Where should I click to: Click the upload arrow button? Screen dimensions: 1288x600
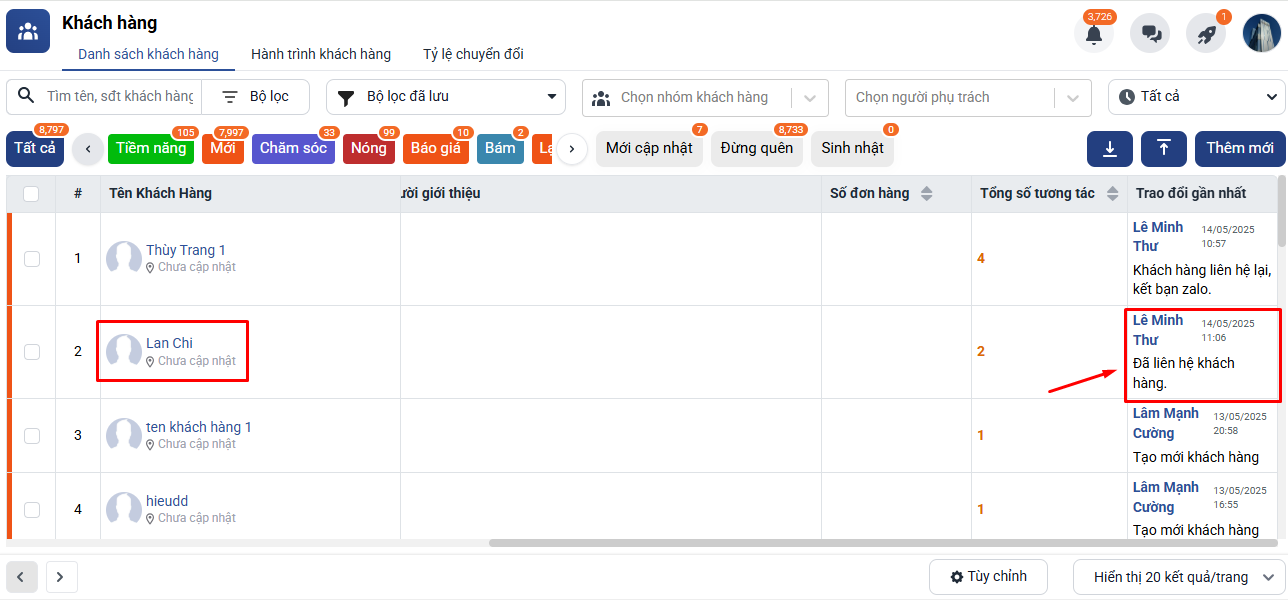1164,149
